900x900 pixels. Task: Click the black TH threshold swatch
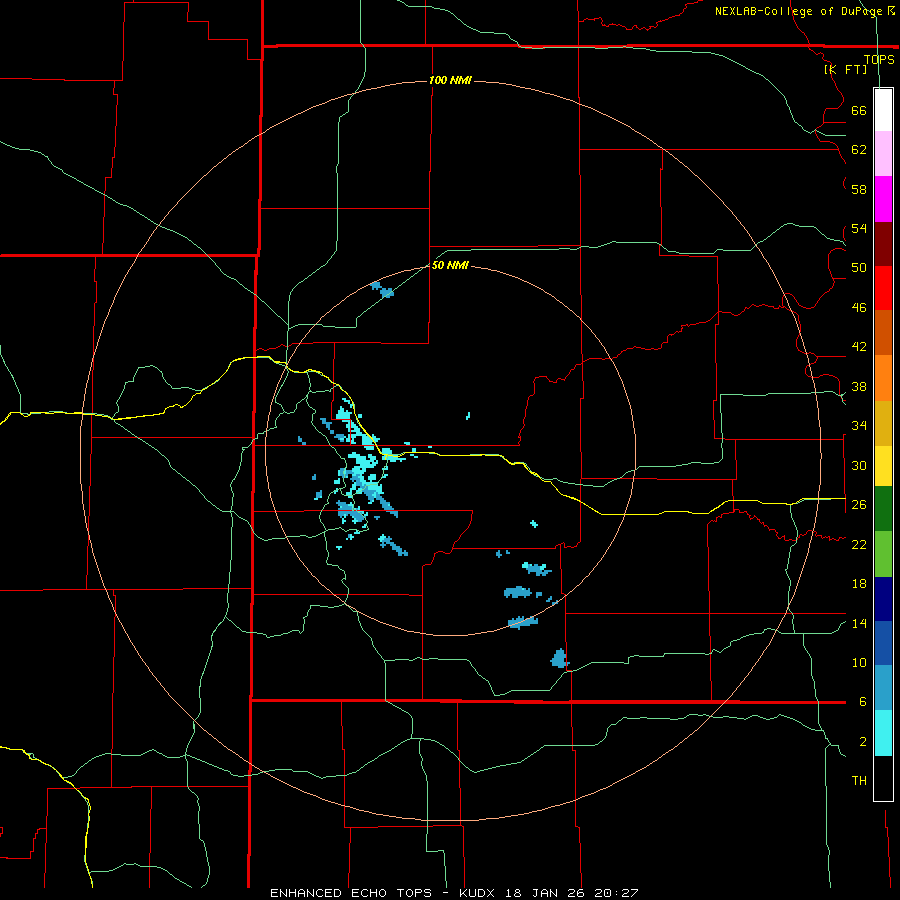coord(883,778)
